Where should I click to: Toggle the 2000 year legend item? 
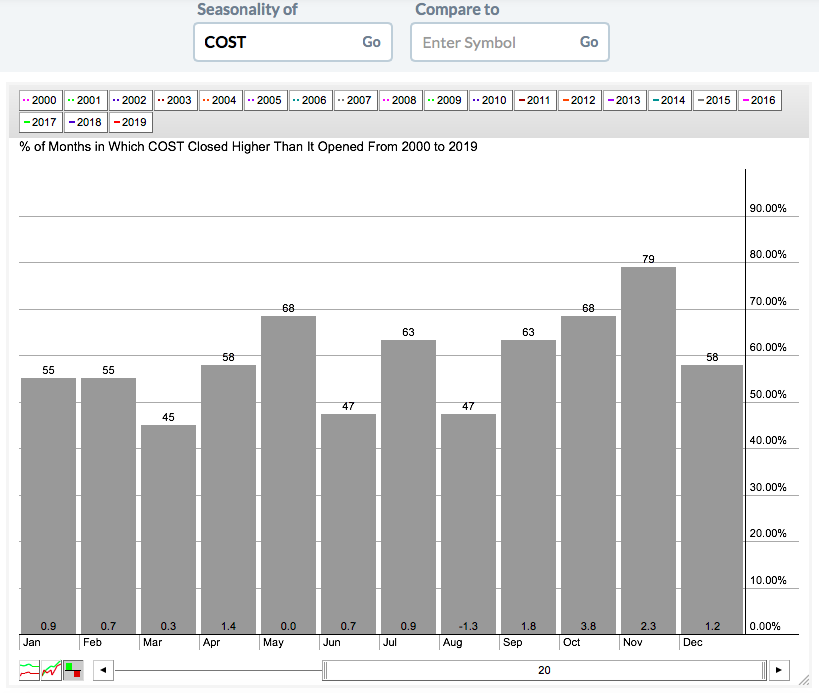40,100
